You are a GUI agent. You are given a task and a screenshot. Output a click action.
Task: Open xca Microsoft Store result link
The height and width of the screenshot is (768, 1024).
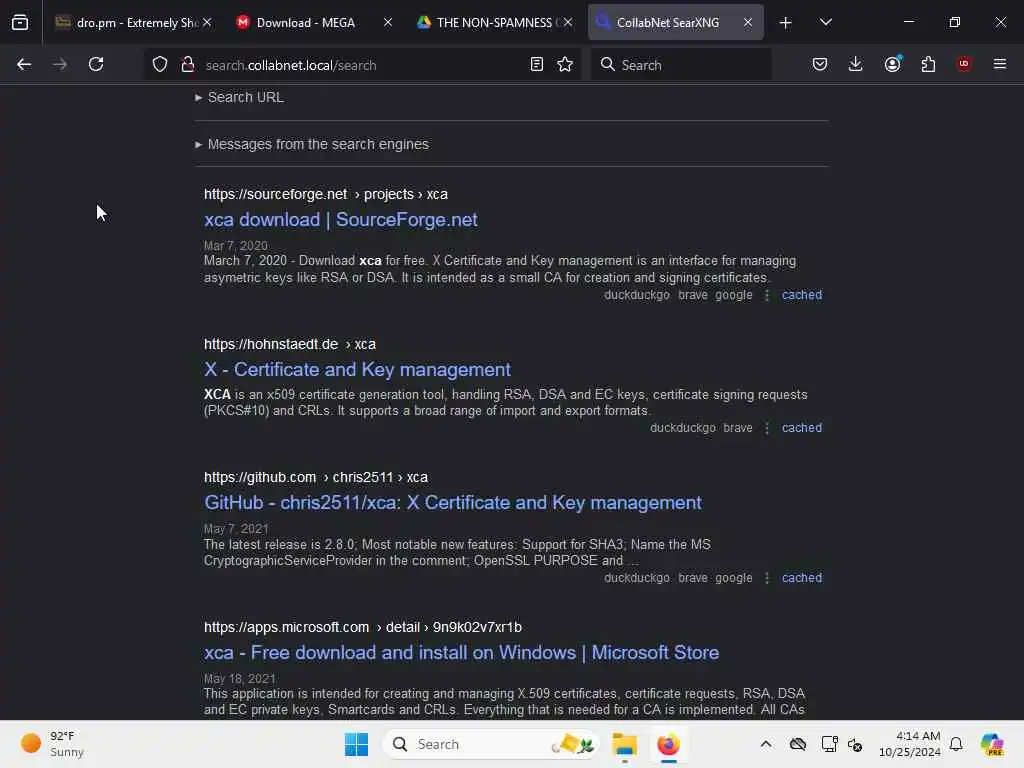pos(461,652)
